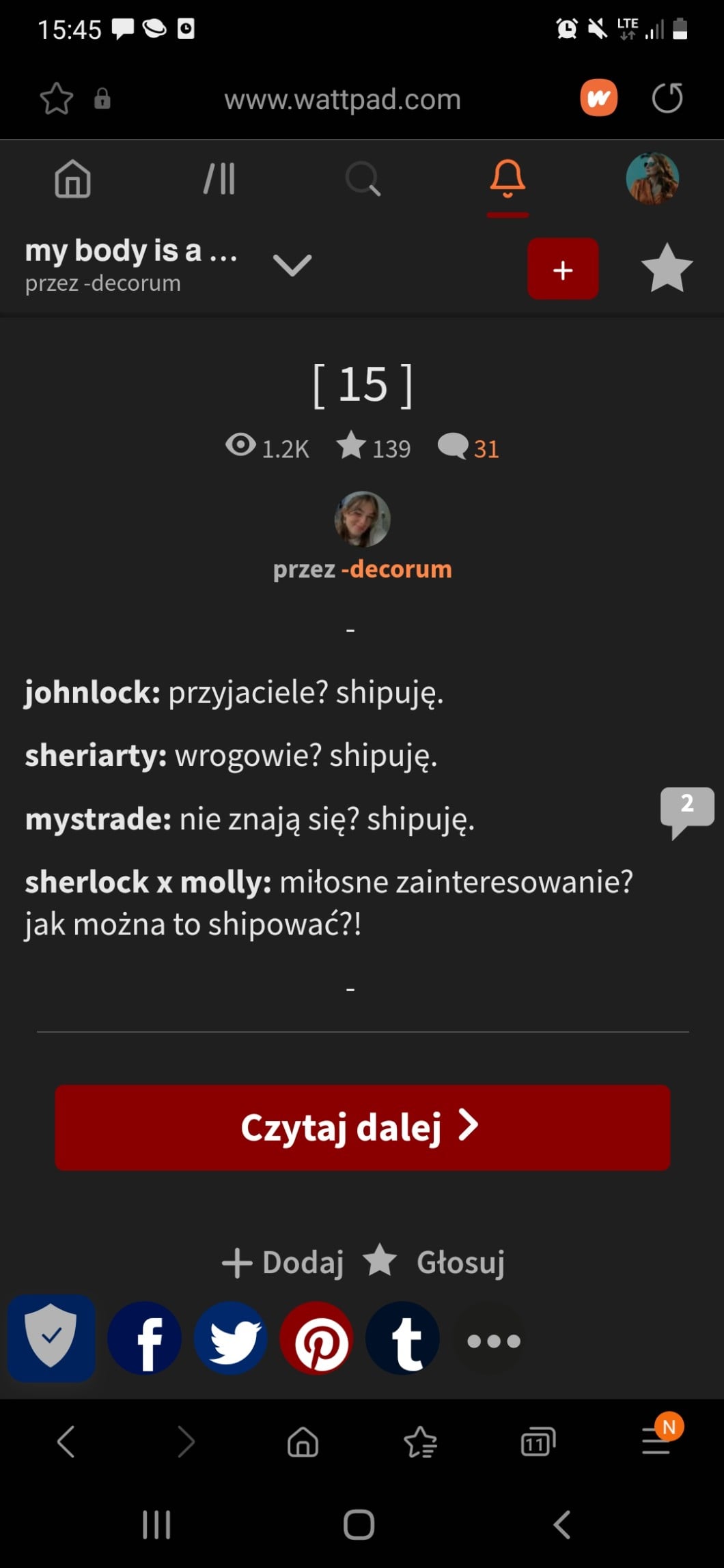Add story with red plus button
Screen dimensions: 724x1568
pos(563,269)
